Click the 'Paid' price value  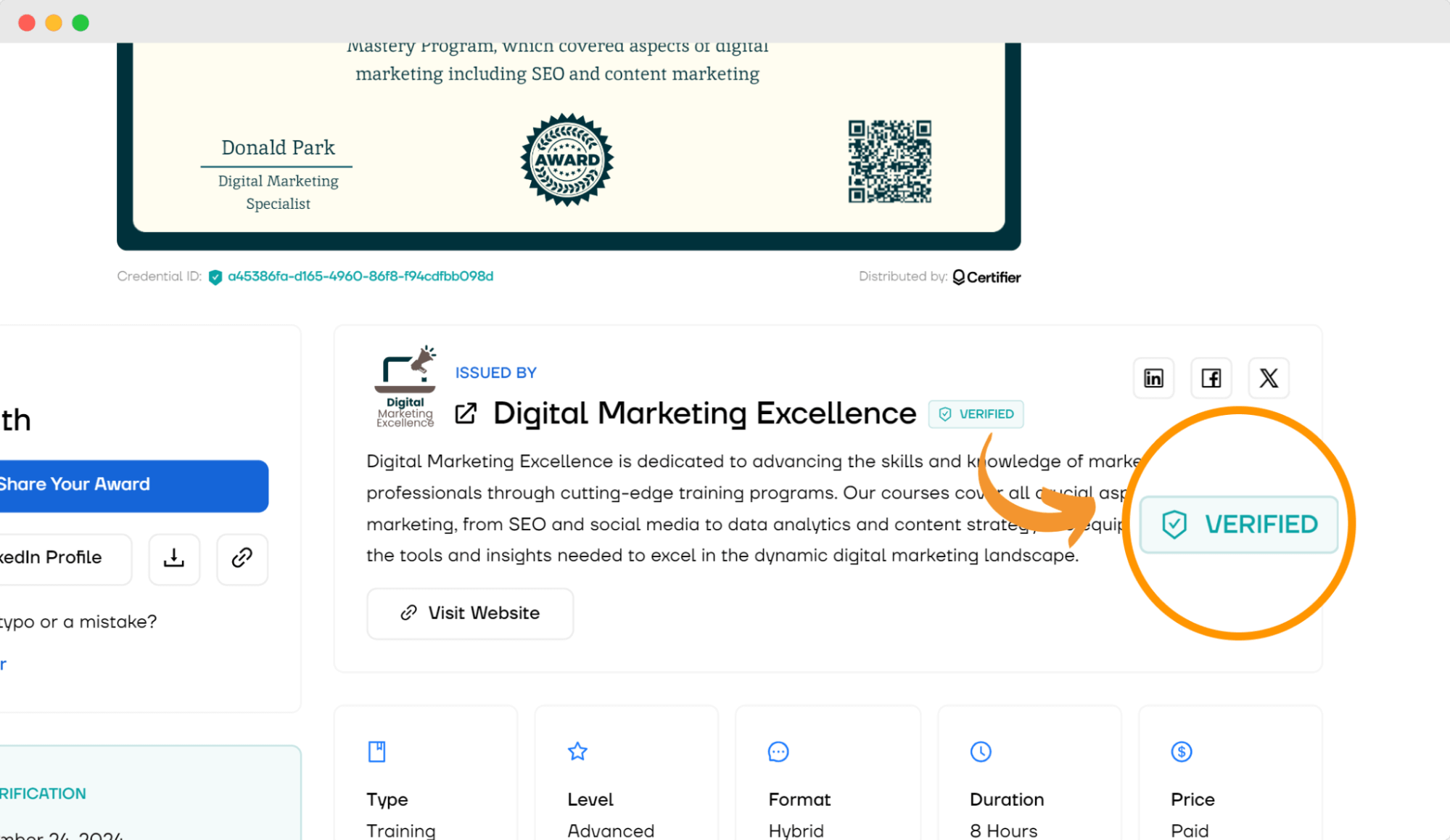coord(1190,831)
